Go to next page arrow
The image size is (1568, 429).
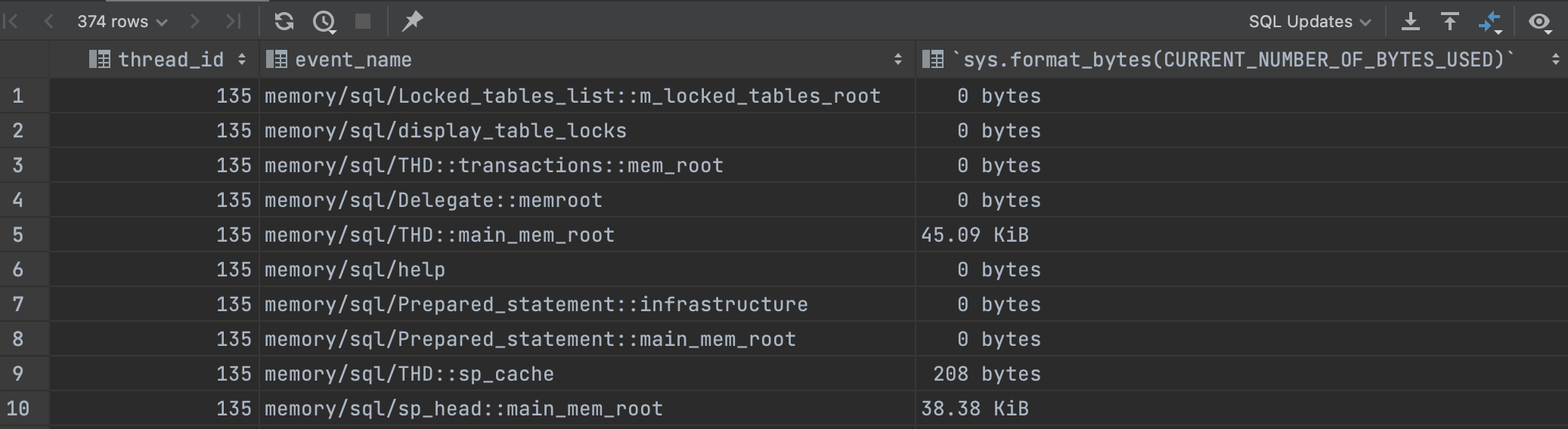(195, 22)
